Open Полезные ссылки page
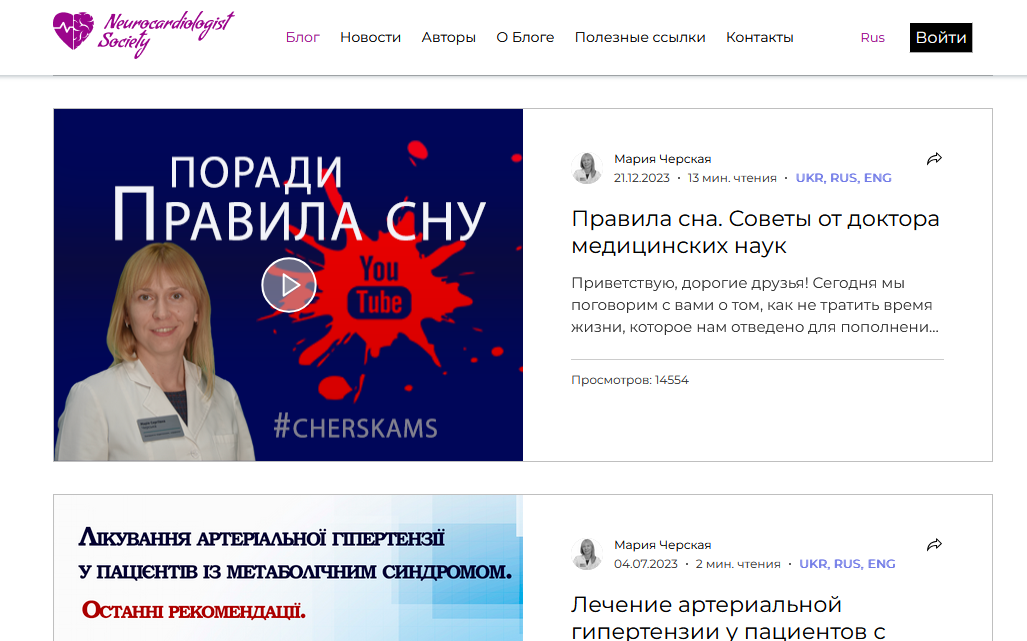Screen dimensions: 1027x641 (x=640, y=37)
